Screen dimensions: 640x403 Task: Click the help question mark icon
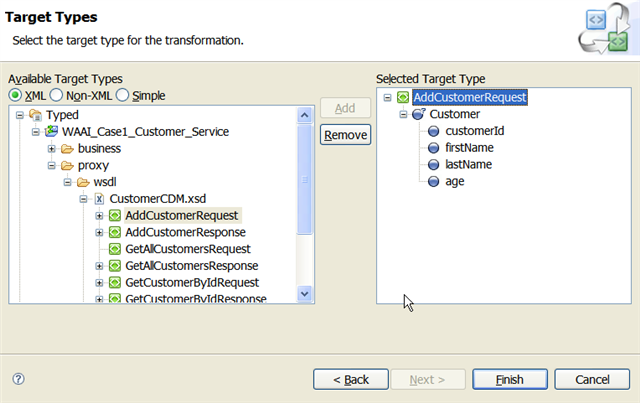point(18,379)
